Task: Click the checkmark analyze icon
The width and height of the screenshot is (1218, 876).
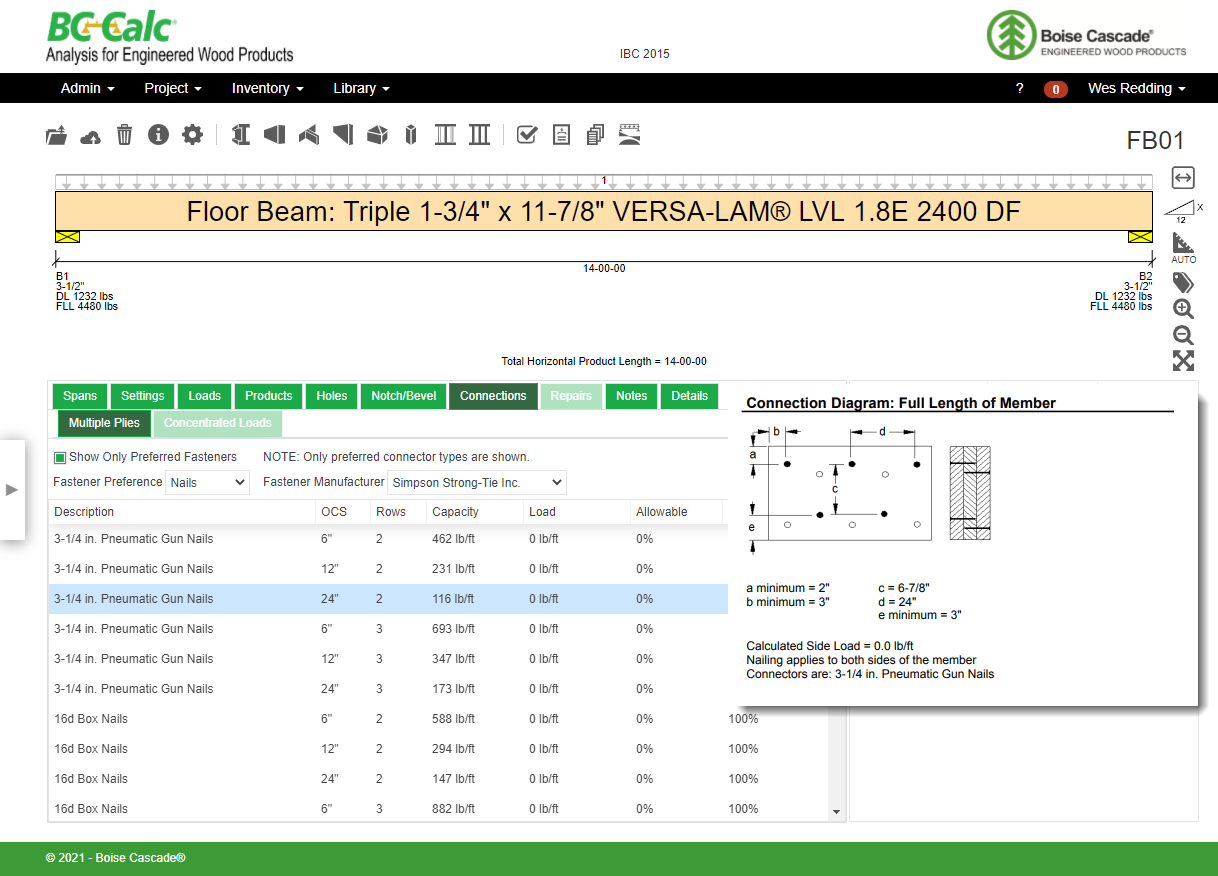Action: pos(527,134)
